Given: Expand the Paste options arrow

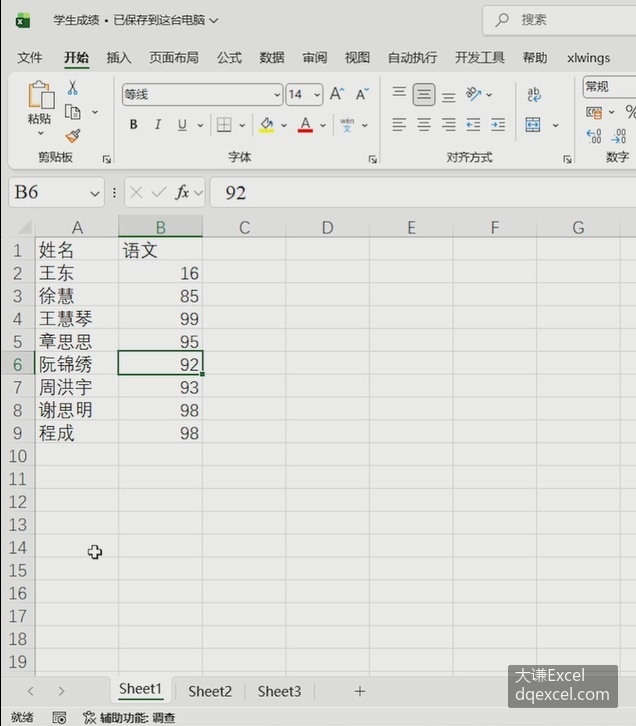Looking at the screenshot, I should [x=41, y=133].
